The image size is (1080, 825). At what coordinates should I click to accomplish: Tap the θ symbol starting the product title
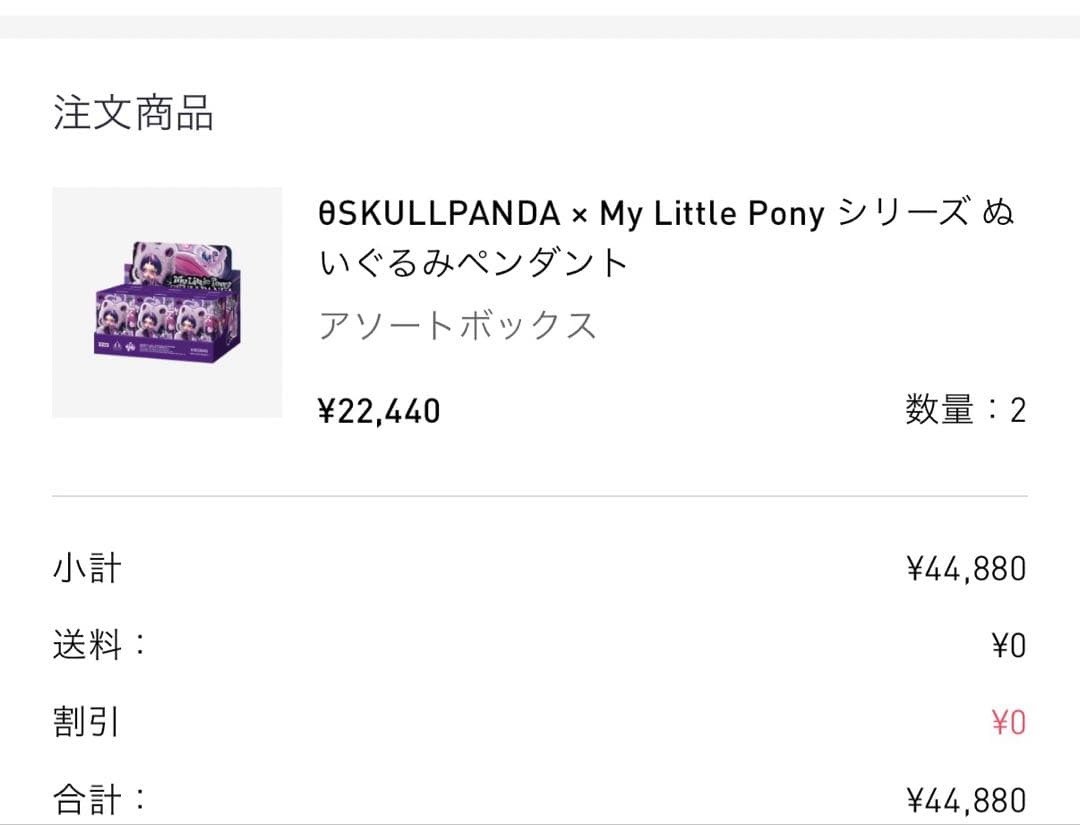pos(326,214)
